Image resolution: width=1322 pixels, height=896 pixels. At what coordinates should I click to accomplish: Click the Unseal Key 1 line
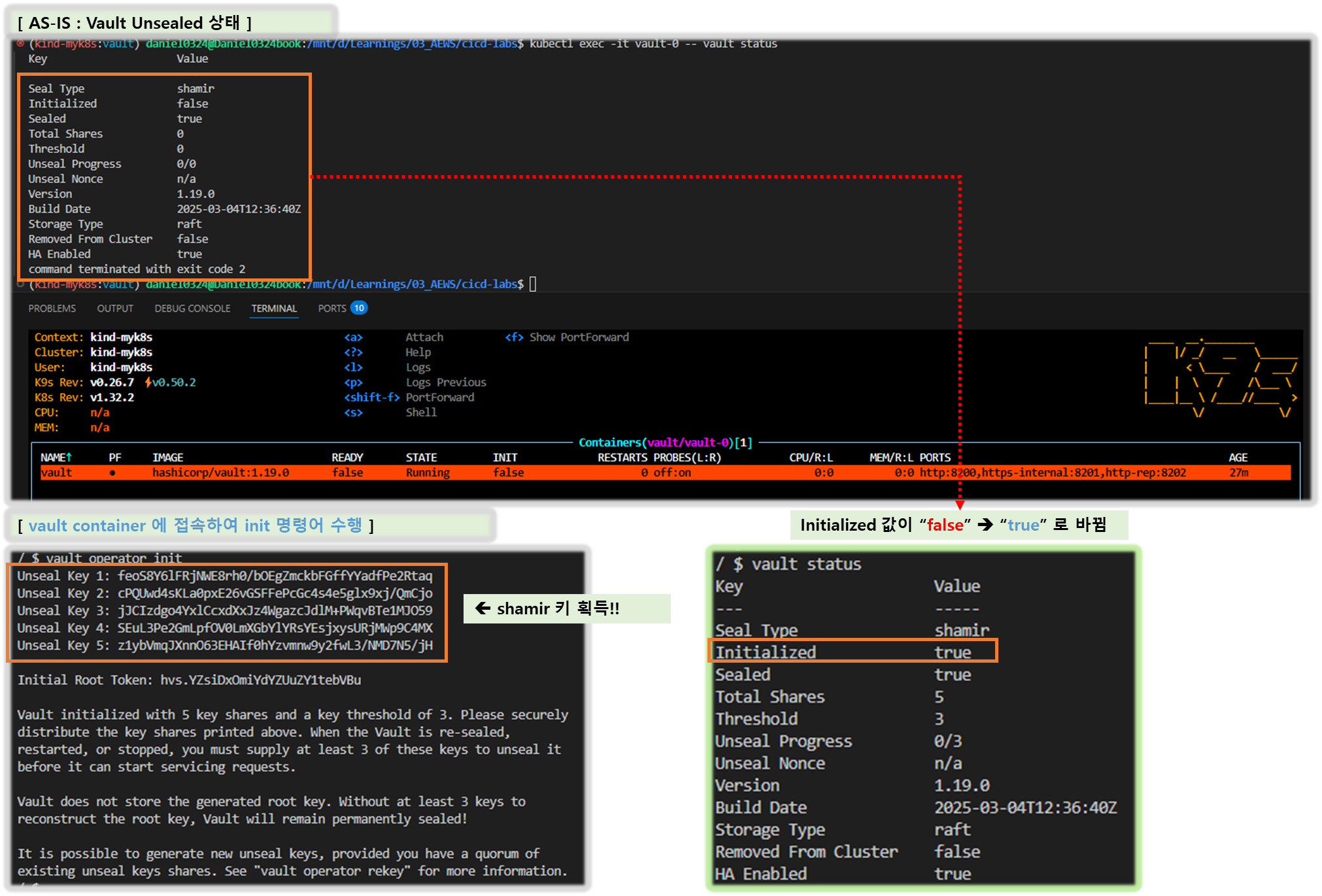225,576
